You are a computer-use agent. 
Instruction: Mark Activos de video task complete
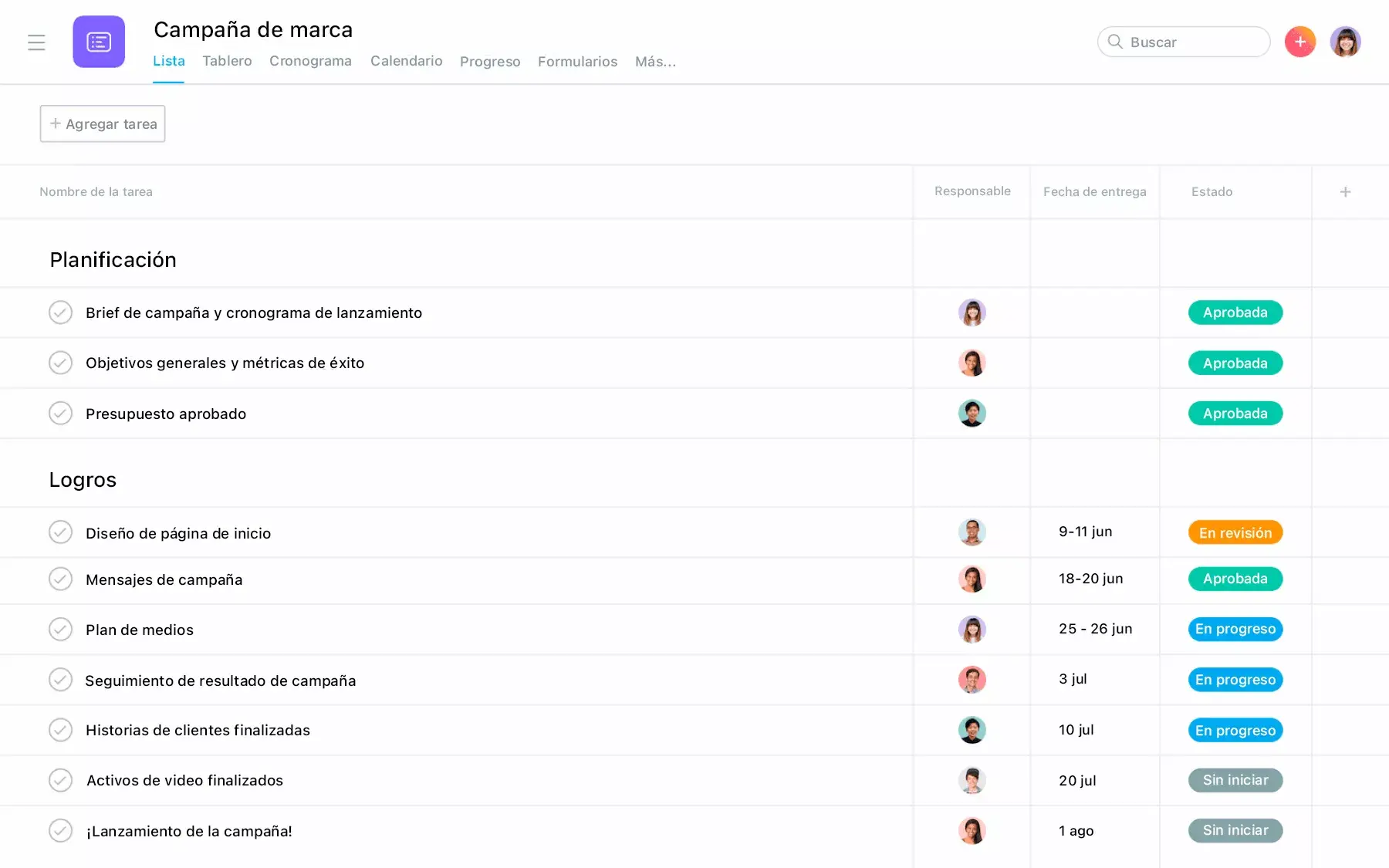click(x=60, y=780)
